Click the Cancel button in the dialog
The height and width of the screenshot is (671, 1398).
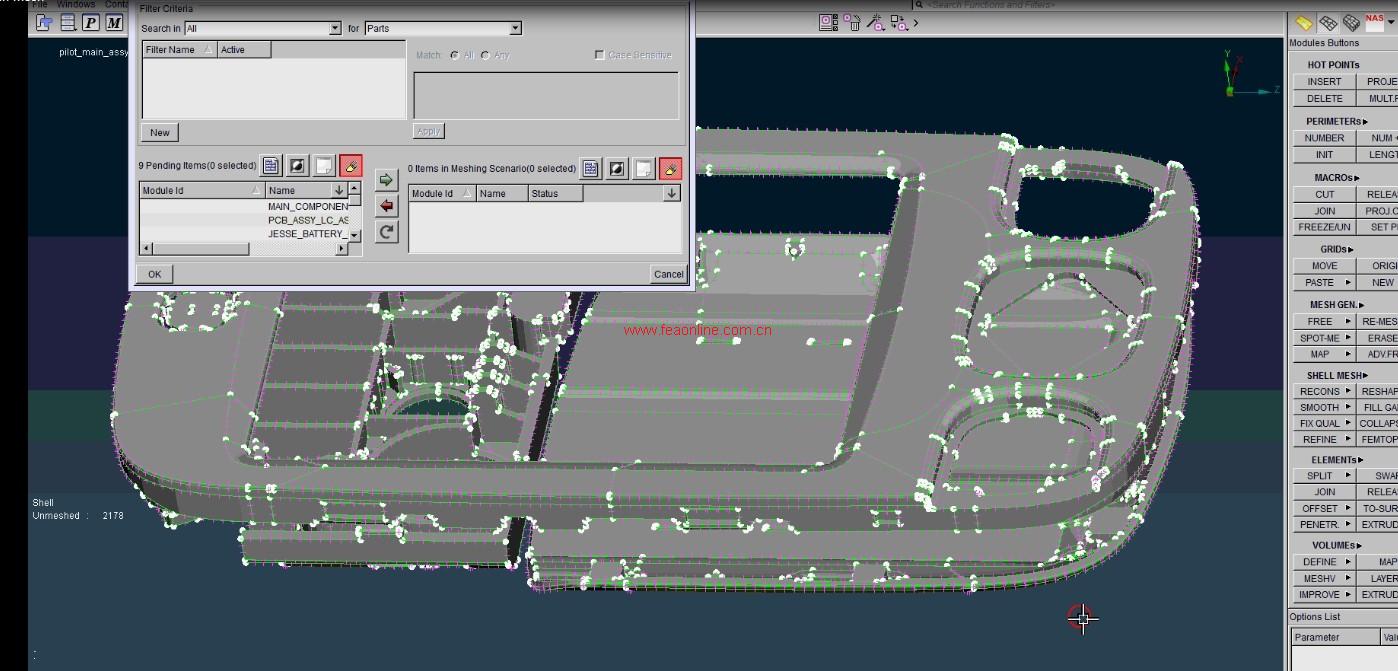pos(668,274)
